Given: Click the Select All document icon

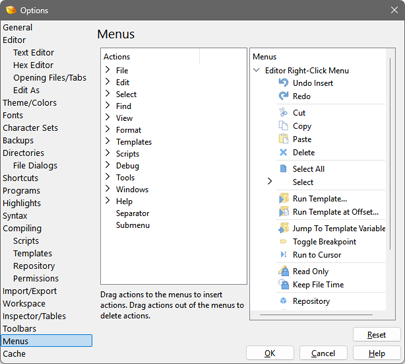Looking at the screenshot, I should click(283, 169).
